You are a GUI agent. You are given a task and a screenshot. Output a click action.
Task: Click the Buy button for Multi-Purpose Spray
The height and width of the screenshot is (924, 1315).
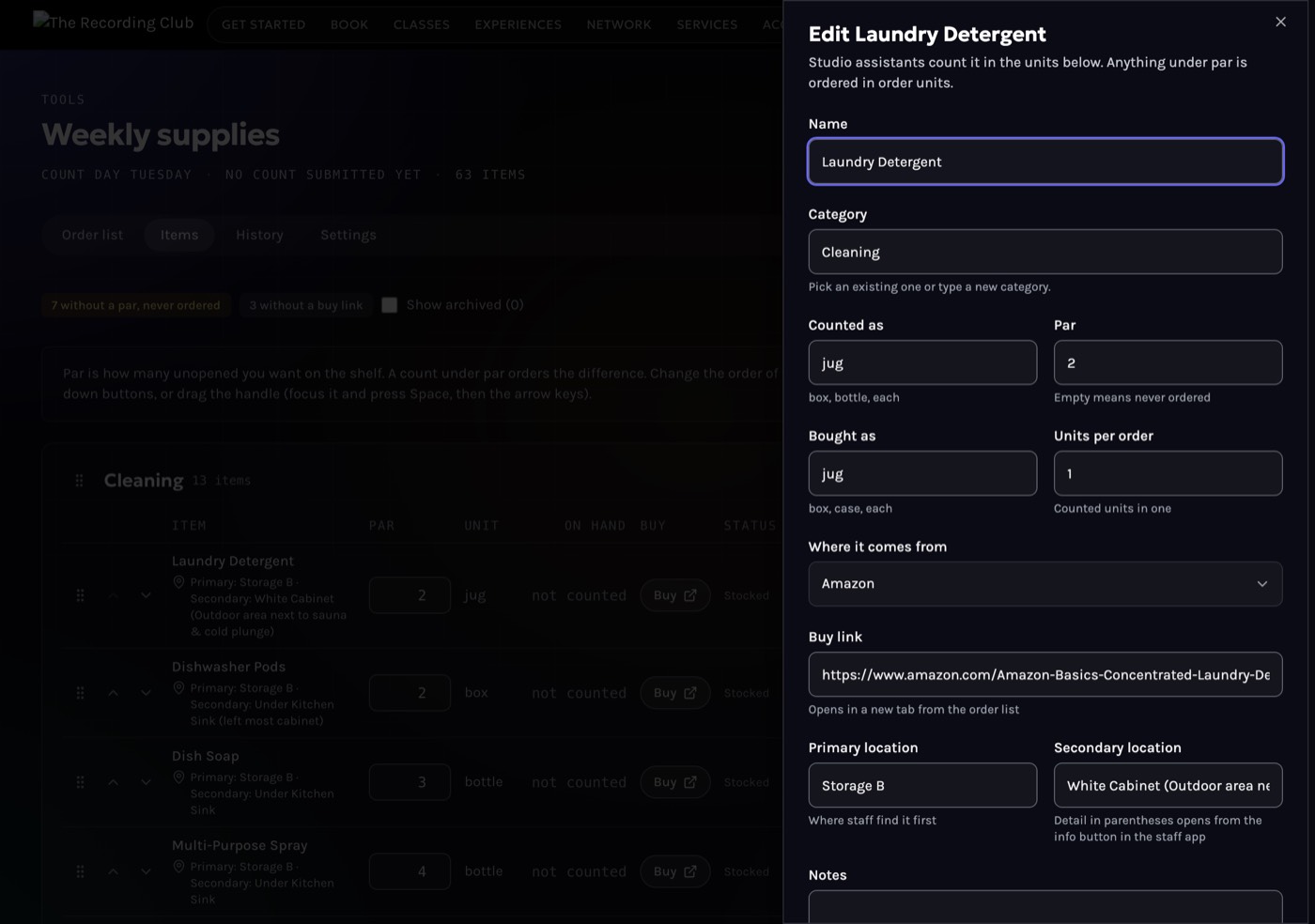click(675, 871)
